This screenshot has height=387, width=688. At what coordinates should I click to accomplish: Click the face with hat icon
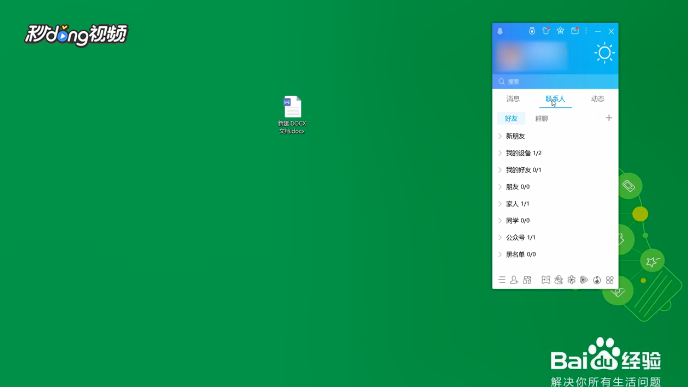click(558, 280)
